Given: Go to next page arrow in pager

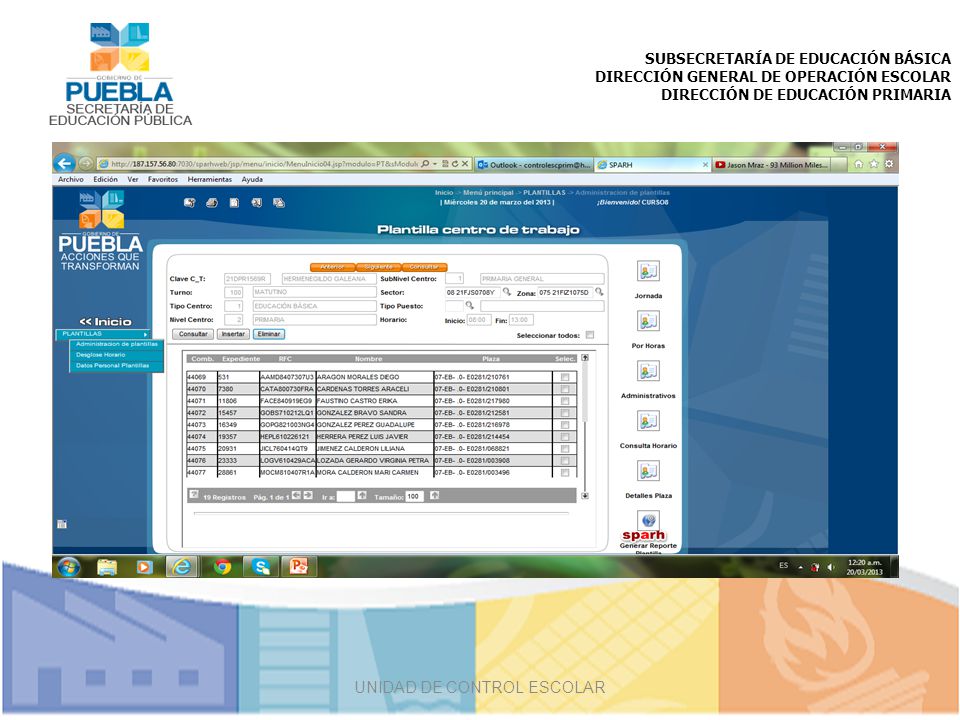Looking at the screenshot, I should 308,495.
